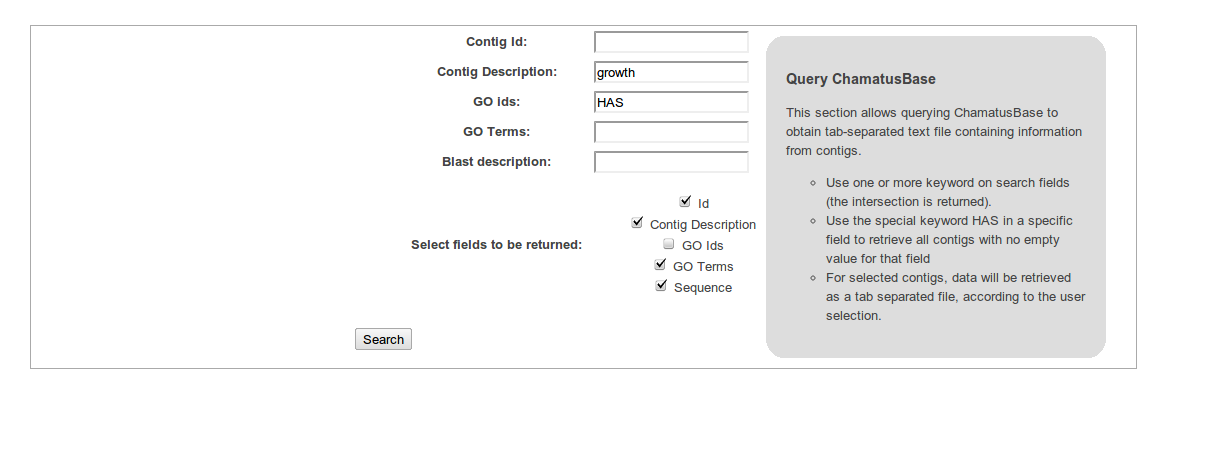Uncheck the Id return field checkbox
Viewport: 1209px width, 469px height.
pyautogui.click(x=685, y=201)
